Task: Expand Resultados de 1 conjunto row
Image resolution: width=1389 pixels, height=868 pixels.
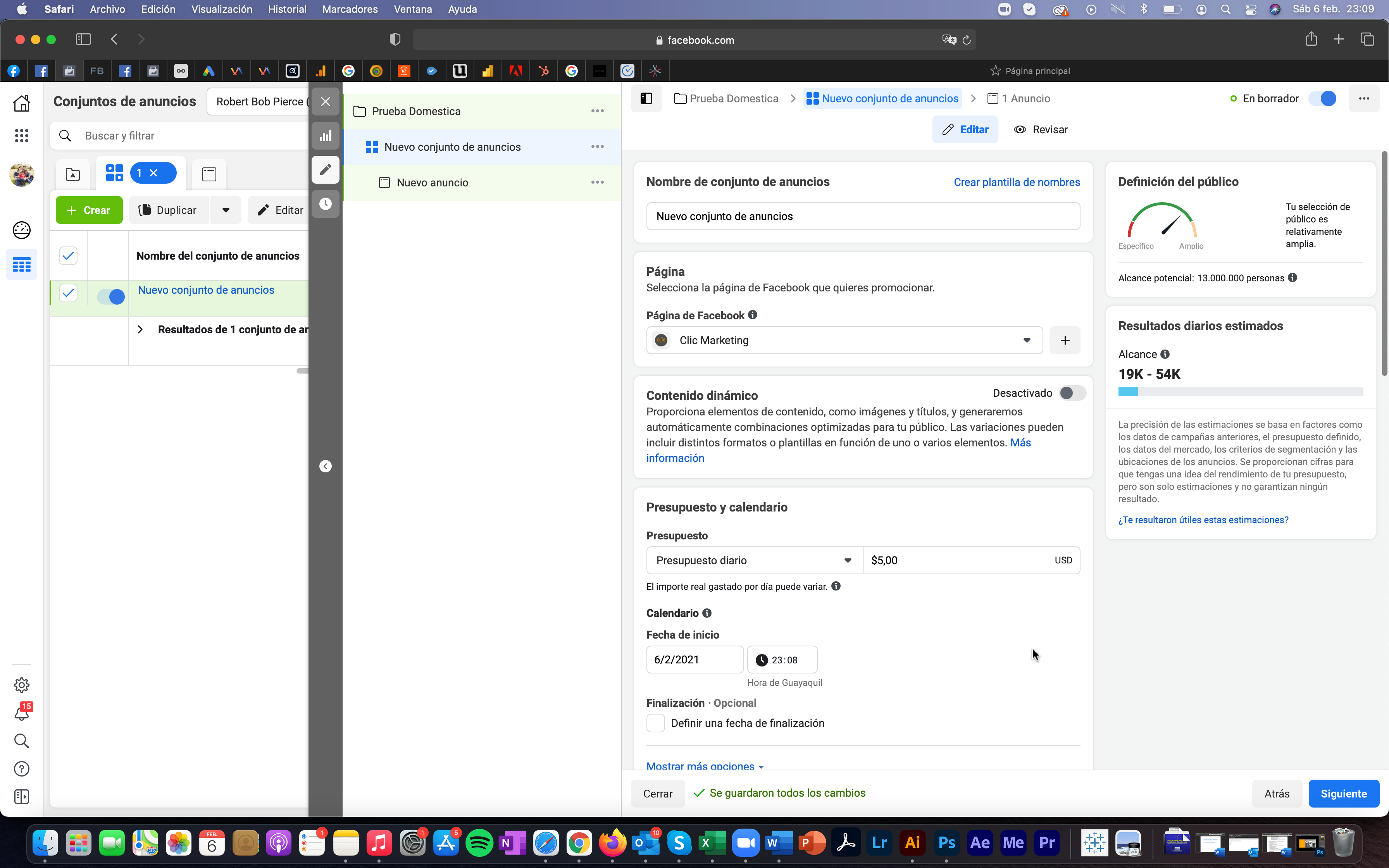Action: (140, 329)
